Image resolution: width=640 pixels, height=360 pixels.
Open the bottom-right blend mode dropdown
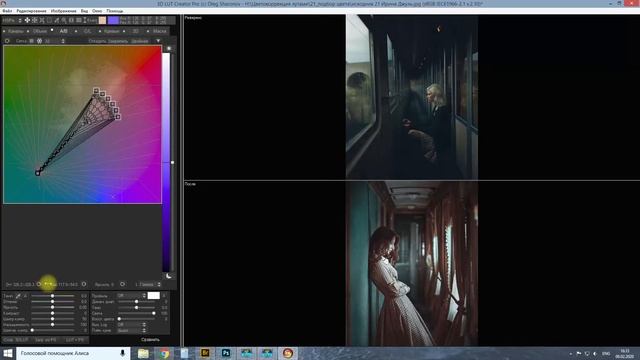[x=131, y=330]
